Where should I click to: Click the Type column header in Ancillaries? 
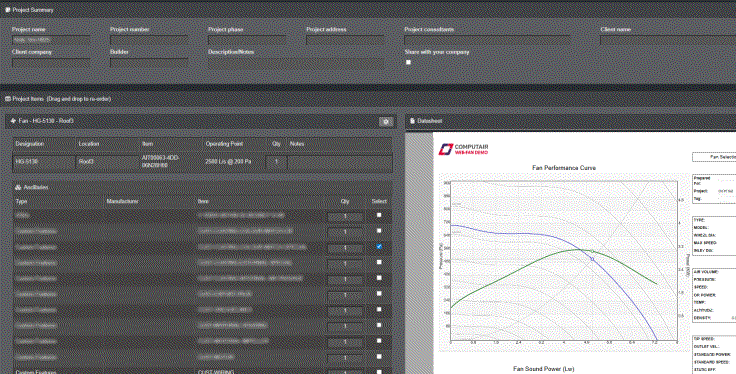coord(22,201)
